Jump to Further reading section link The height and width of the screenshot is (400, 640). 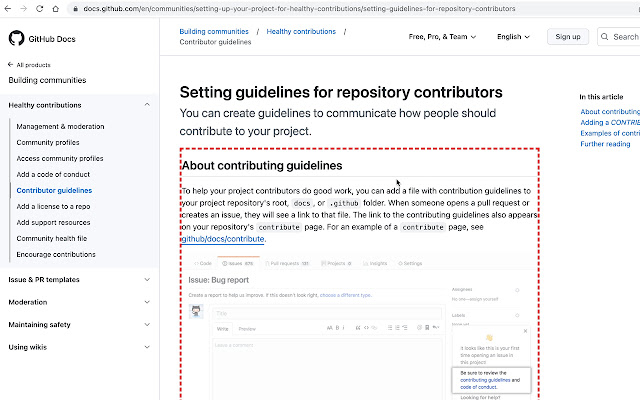click(x=605, y=144)
